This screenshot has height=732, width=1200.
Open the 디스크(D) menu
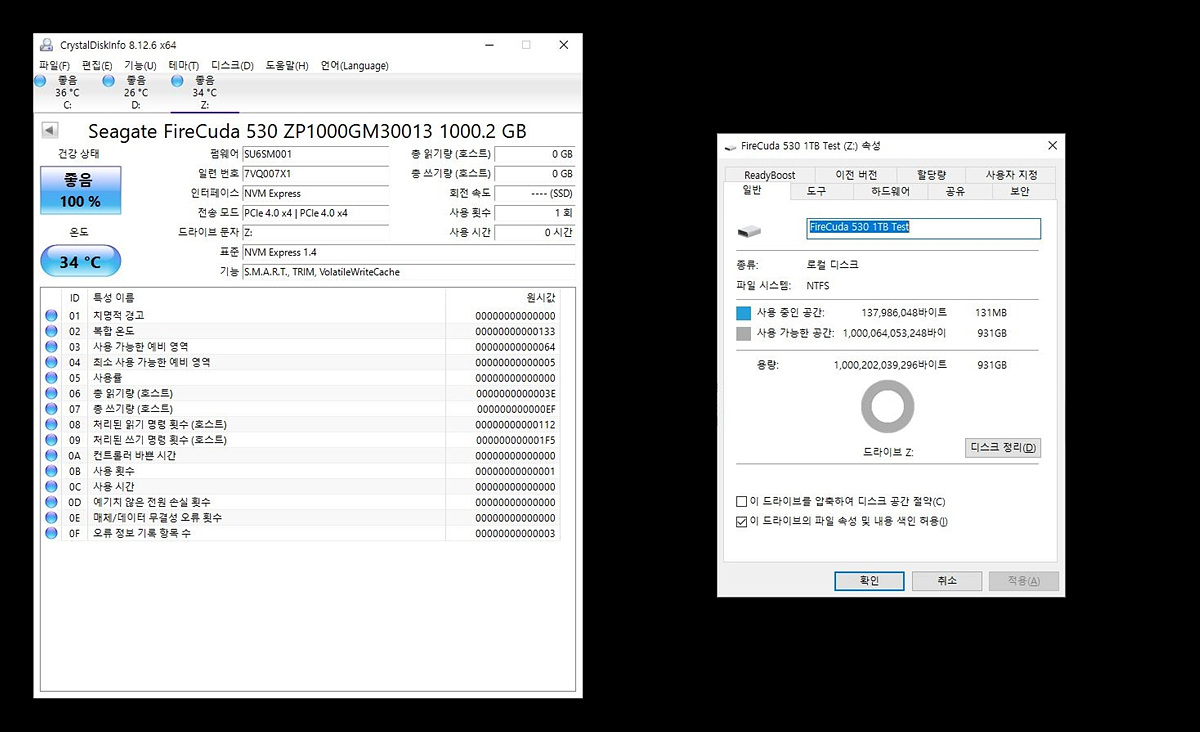[x=232, y=66]
